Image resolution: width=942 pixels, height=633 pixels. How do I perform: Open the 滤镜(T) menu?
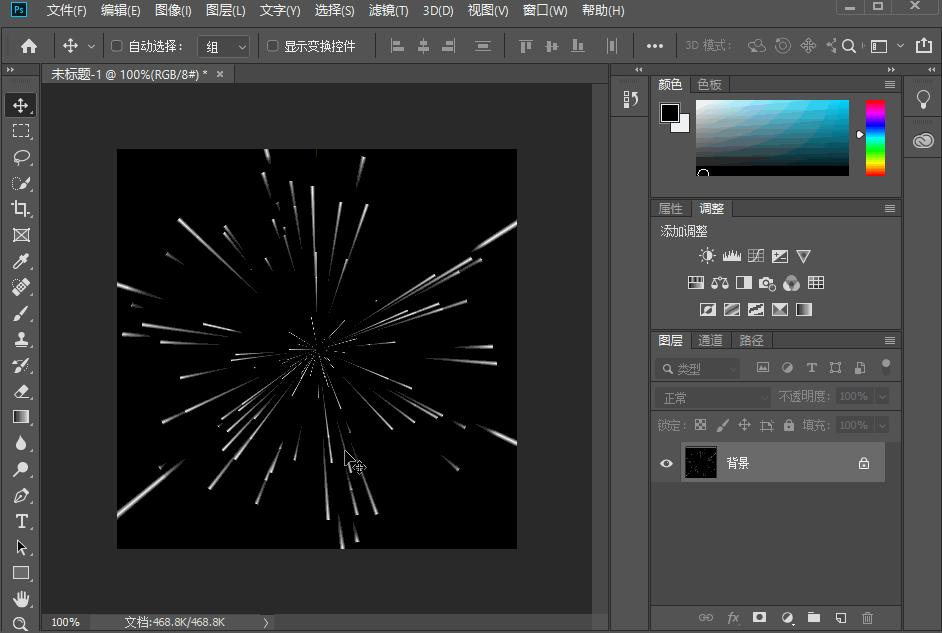(x=388, y=11)
